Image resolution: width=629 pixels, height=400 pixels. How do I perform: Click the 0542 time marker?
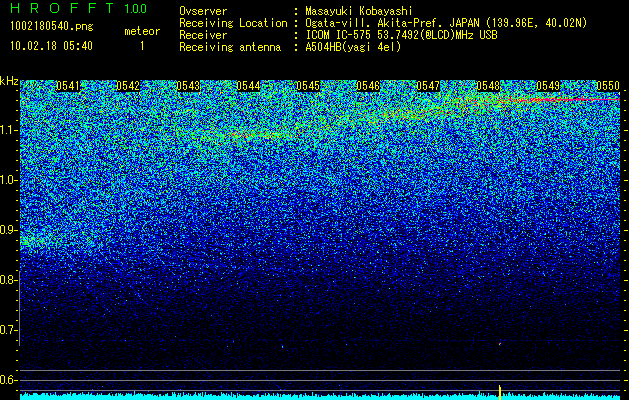pos(128,86)
